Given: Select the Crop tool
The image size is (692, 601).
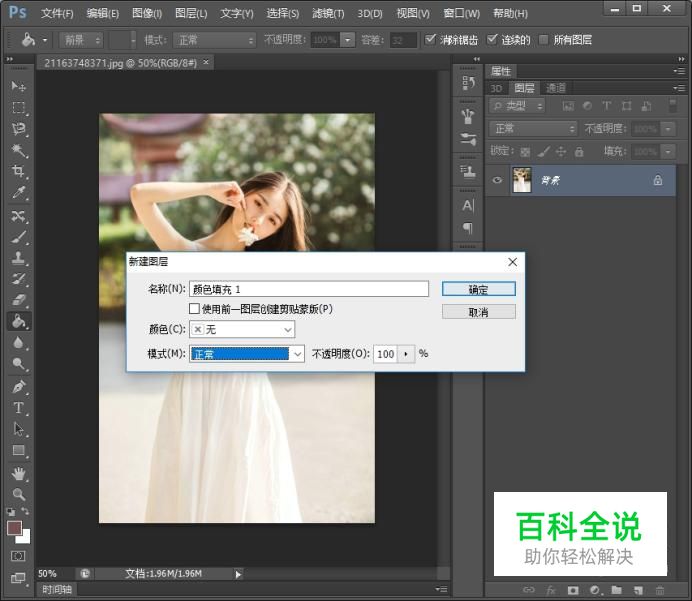Looking at the screenshot, I should (x=19, y=172).
